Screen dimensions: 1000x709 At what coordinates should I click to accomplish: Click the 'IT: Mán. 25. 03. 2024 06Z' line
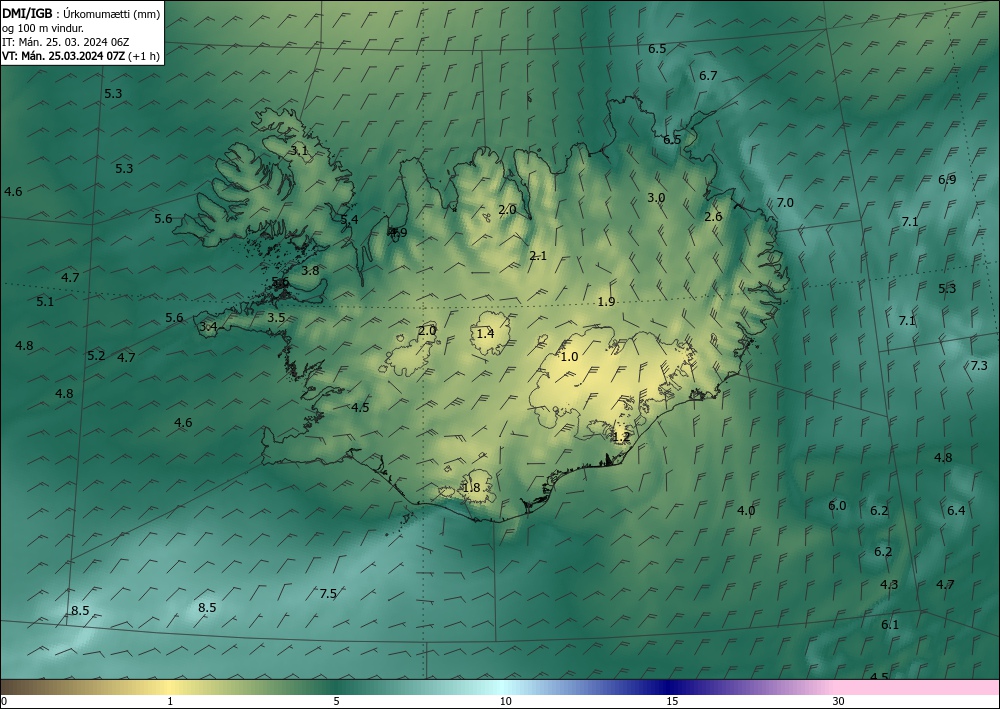point(66,42)
